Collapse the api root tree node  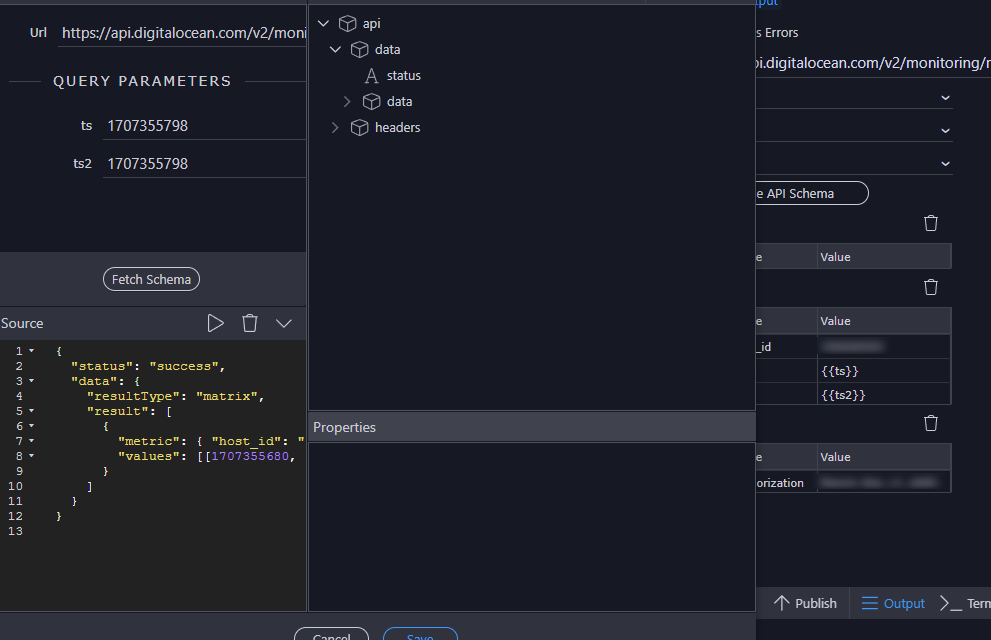point(323,23)
